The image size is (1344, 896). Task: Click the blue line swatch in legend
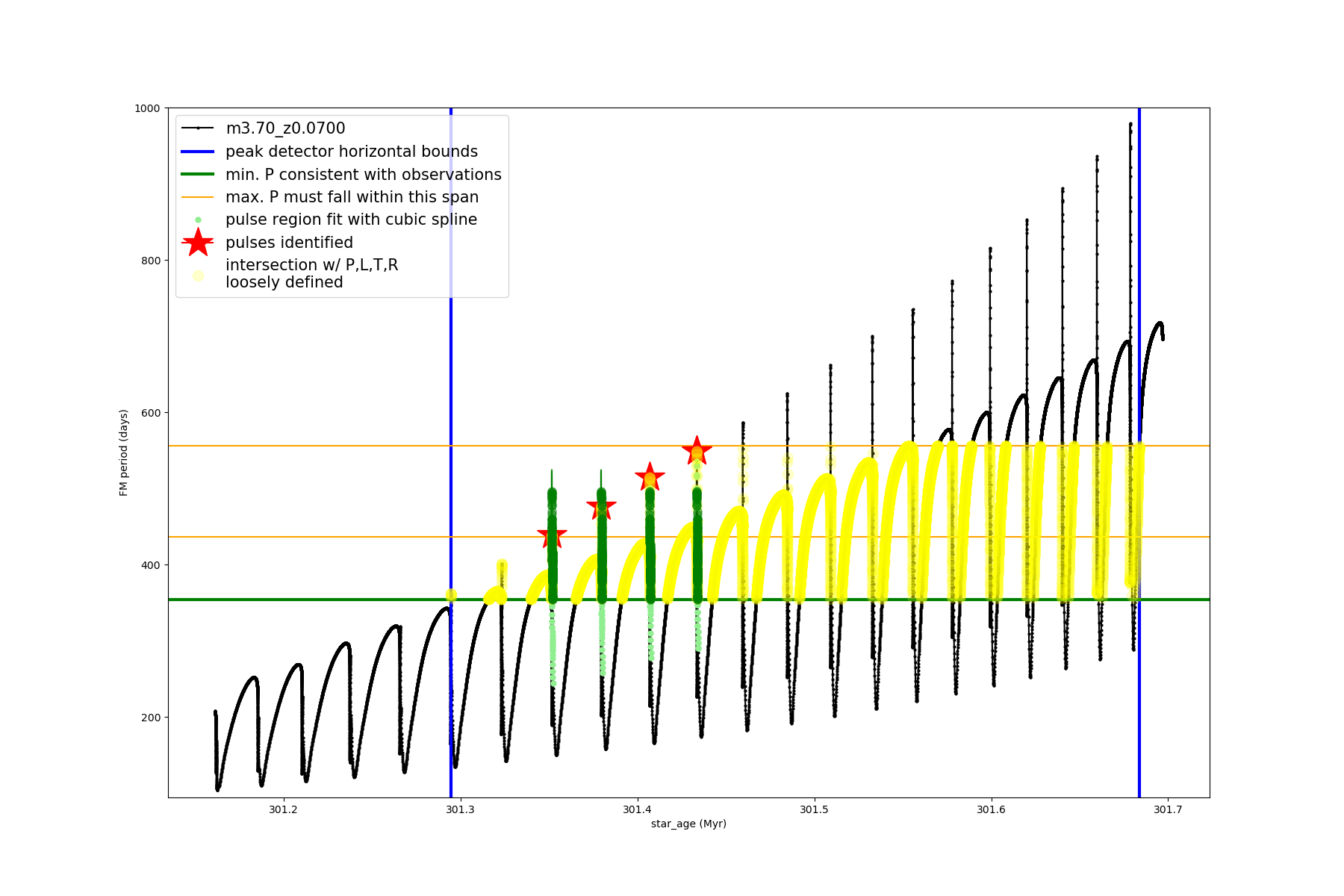(x=198, y=152)
